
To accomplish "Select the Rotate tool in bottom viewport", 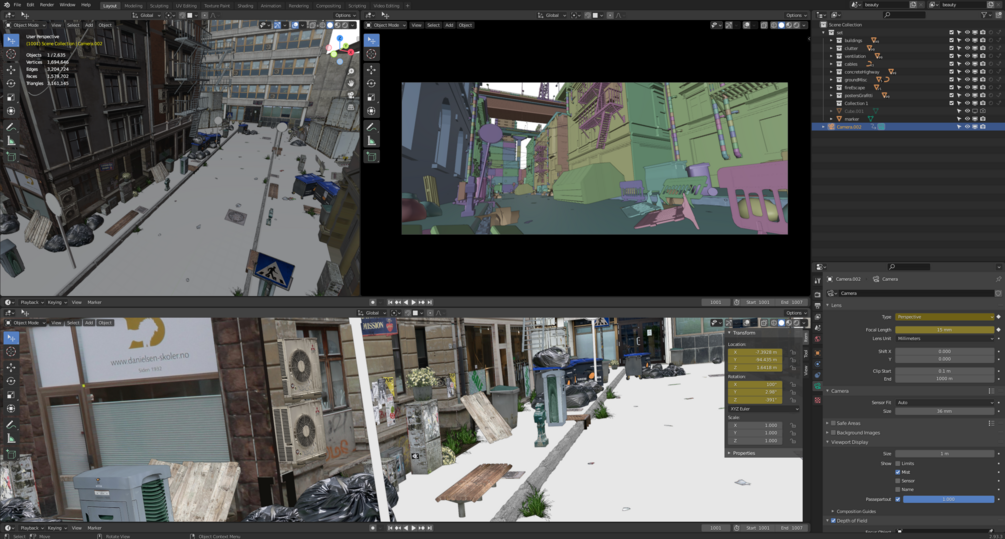I will coord(11,381).
